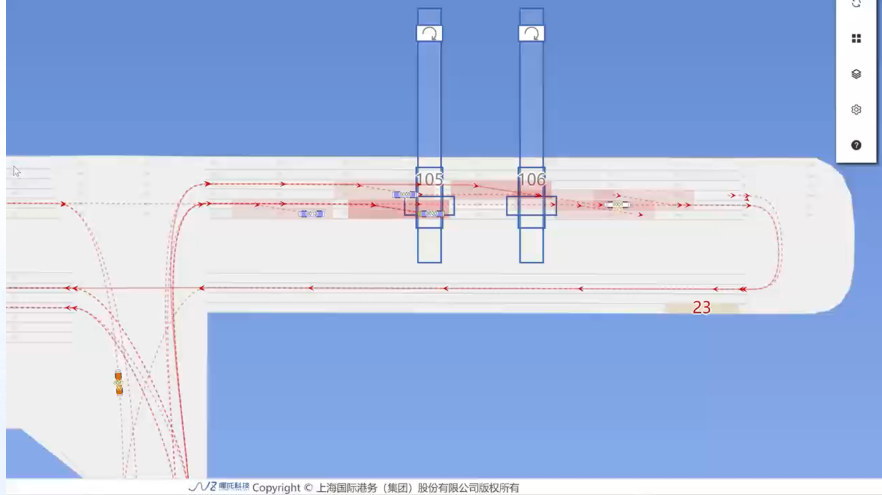Screen dimensions: 882x495
Task: Open the grid view icon in the side toolbar
Action: click(x=856, y=39)
